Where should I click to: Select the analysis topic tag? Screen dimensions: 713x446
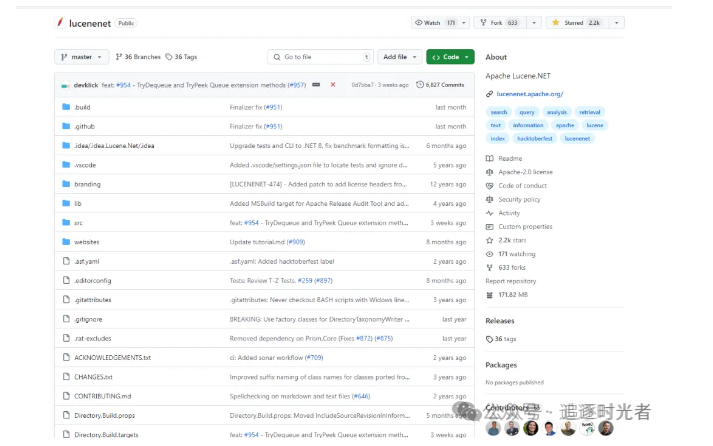tap(557, 112)
